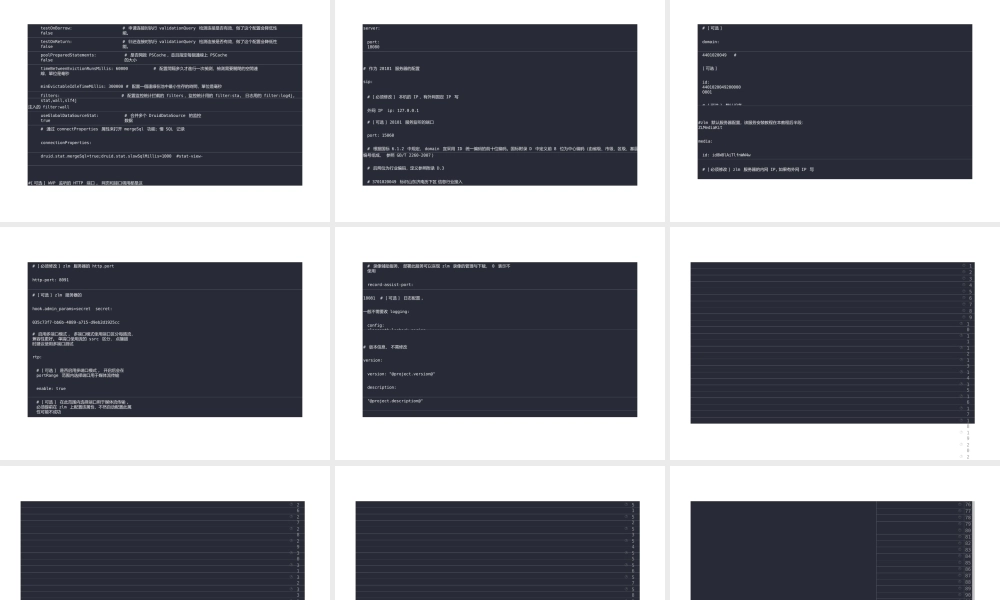Image resolution: width=1000 pixels, height=600 pixels.
Task: Click the "@project.description@" value
Action: (395, 401)
